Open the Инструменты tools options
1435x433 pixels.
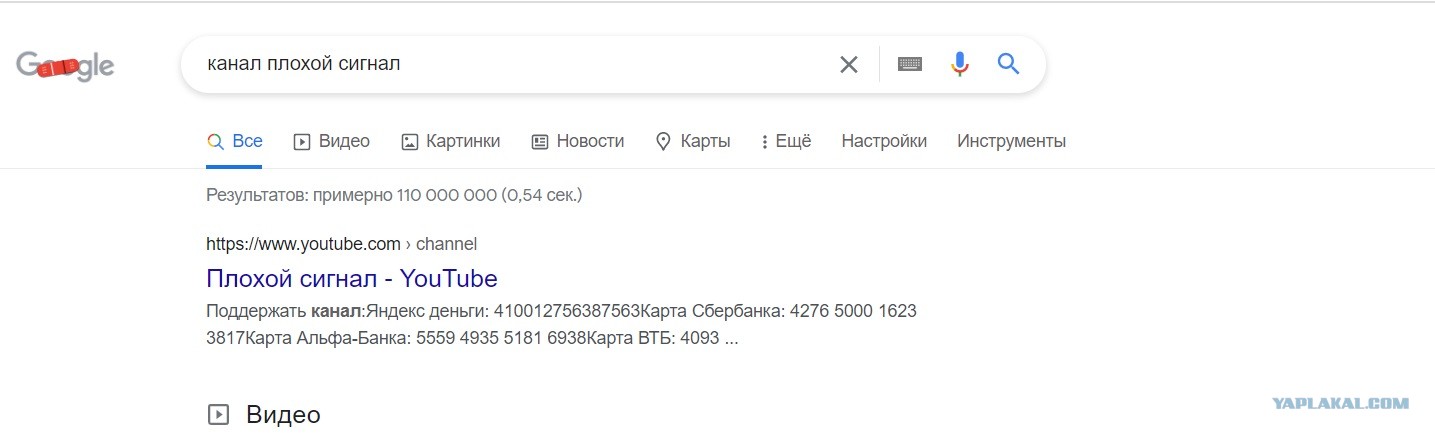click(1011, 141)
